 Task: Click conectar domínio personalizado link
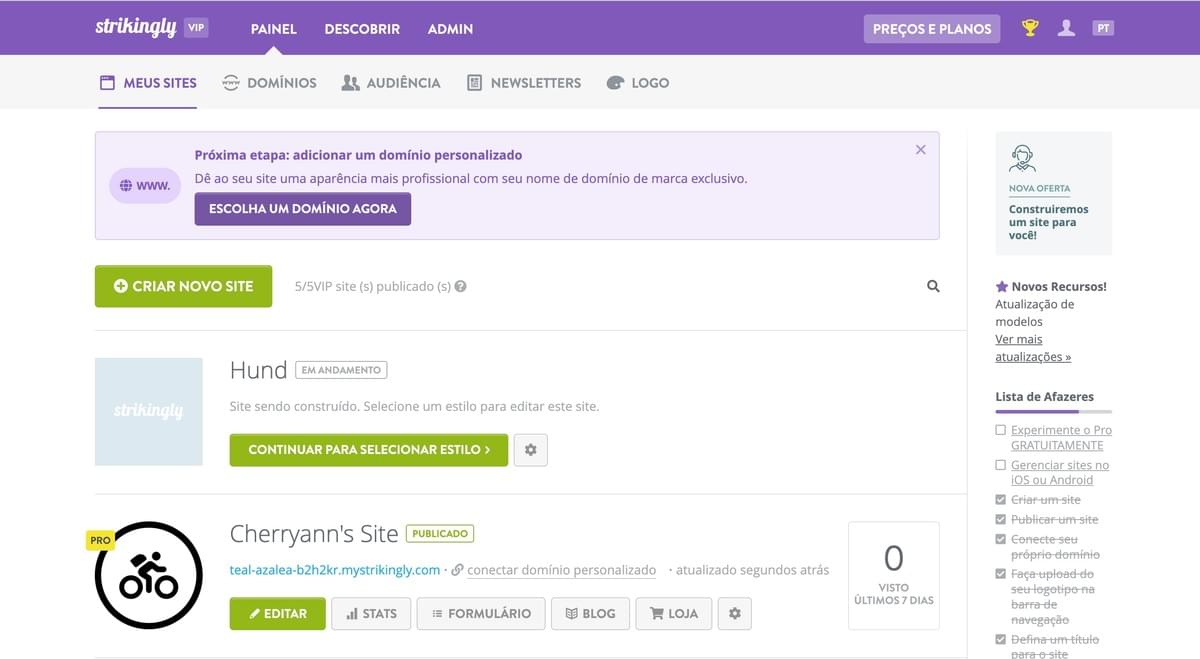[561, 570]
